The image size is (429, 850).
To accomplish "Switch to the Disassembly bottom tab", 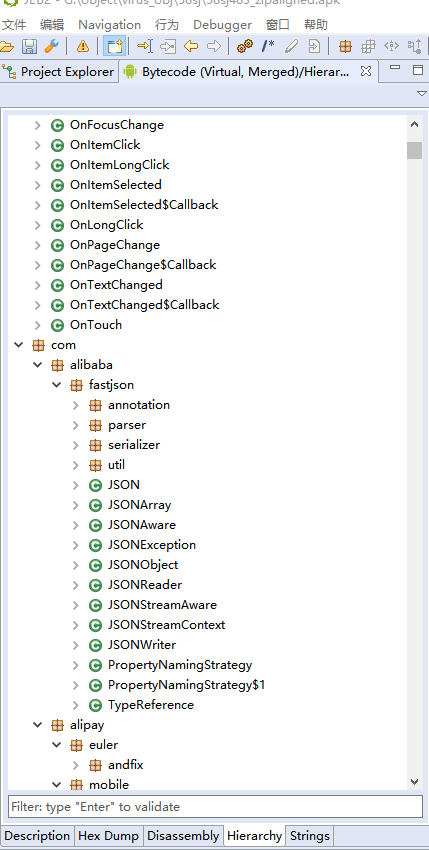I will pos(183,835).
